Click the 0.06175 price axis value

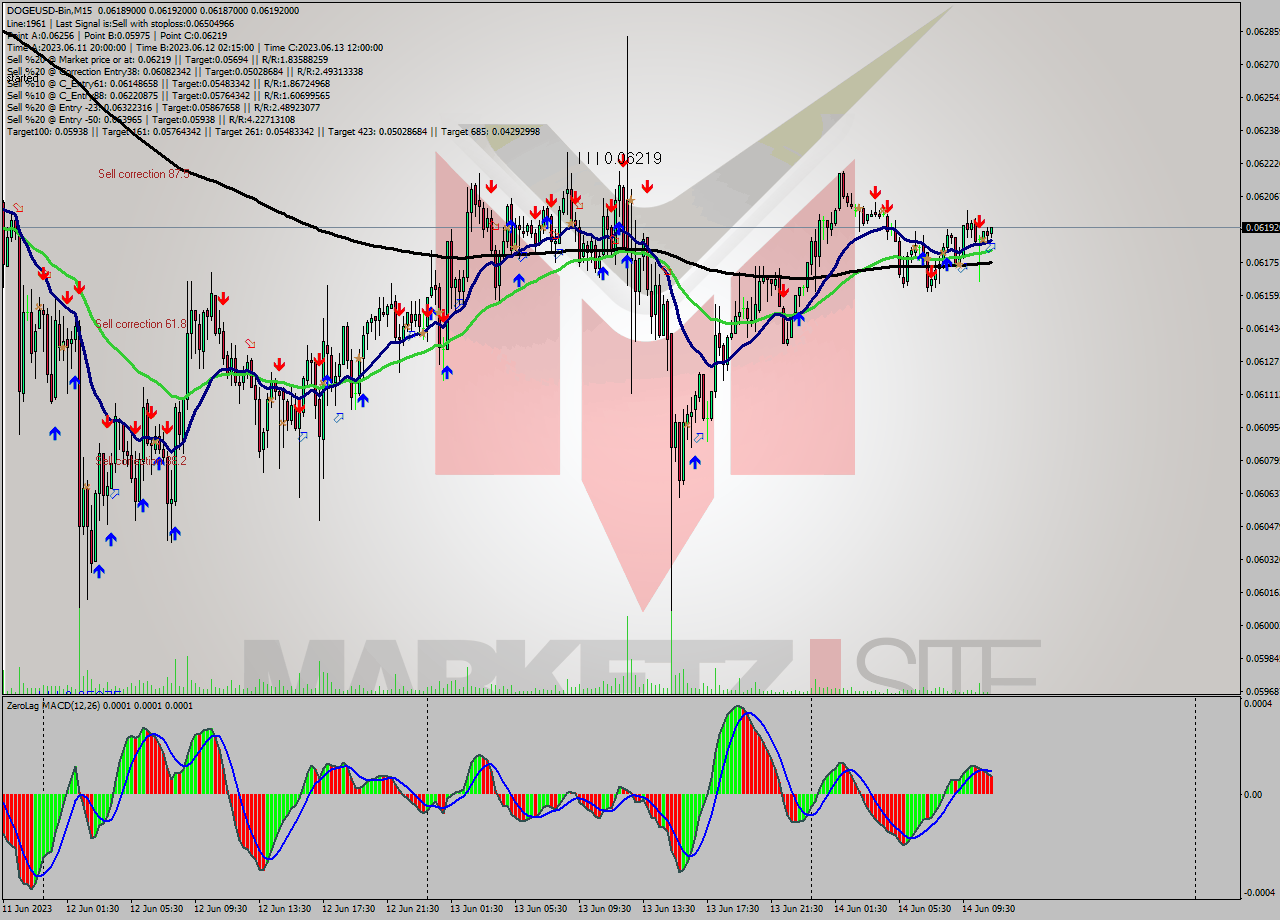(1262, 262)
